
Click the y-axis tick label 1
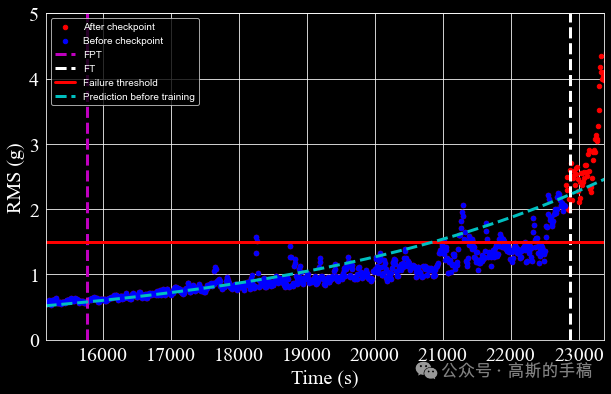[34, 276]
